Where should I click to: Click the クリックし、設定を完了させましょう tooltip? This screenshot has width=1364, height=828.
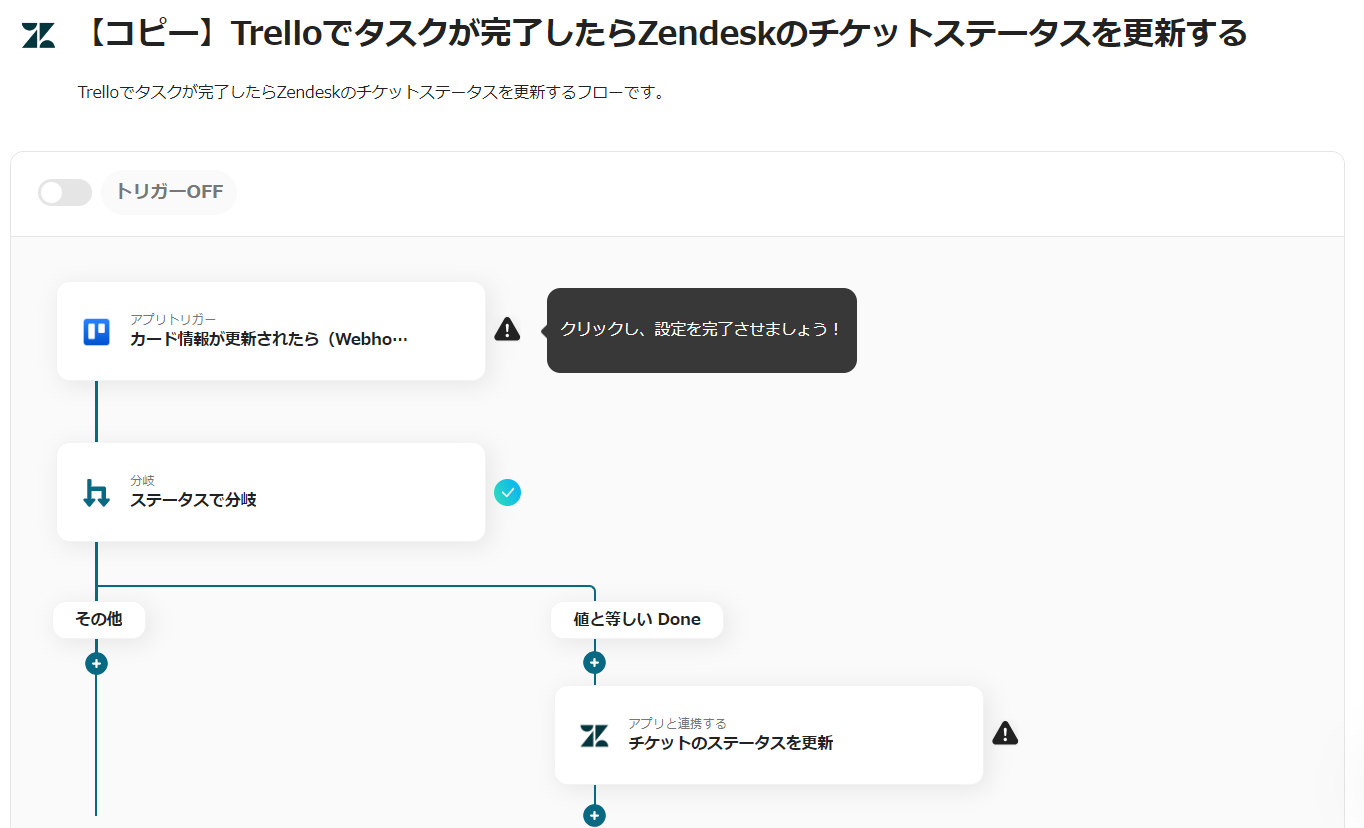[x=701, y=330]
